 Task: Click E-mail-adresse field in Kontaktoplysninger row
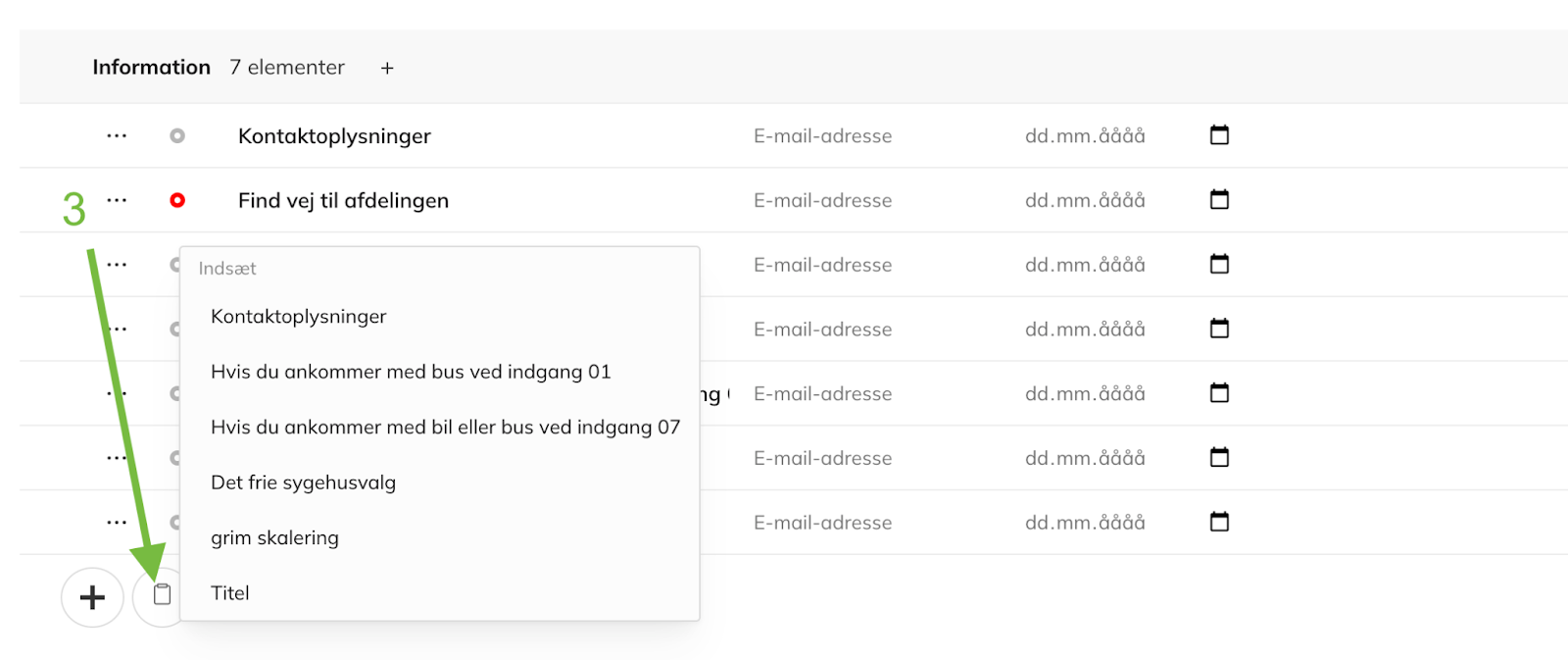point(822,135)
